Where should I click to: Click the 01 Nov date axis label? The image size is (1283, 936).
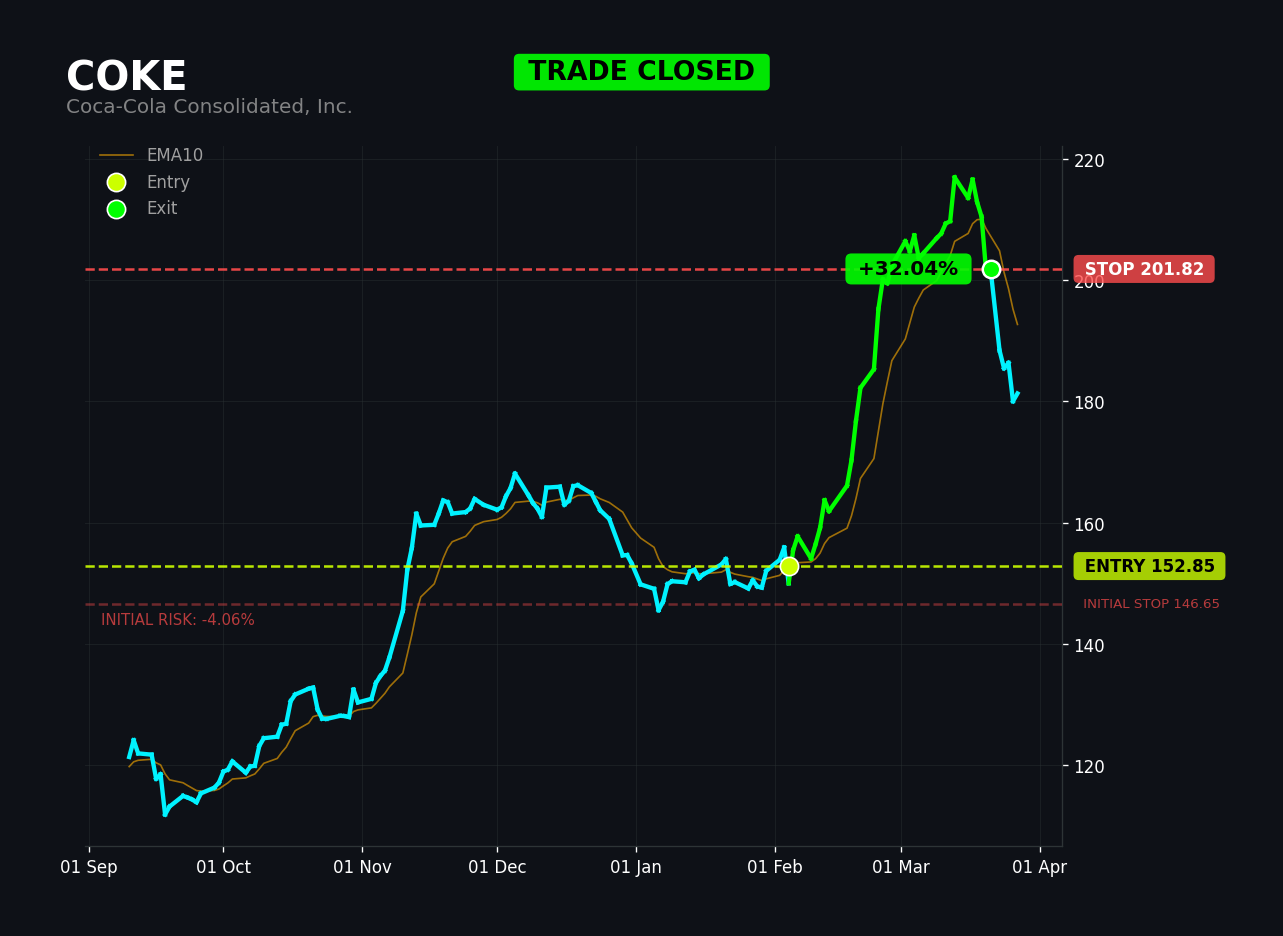(x=362, y=867)
